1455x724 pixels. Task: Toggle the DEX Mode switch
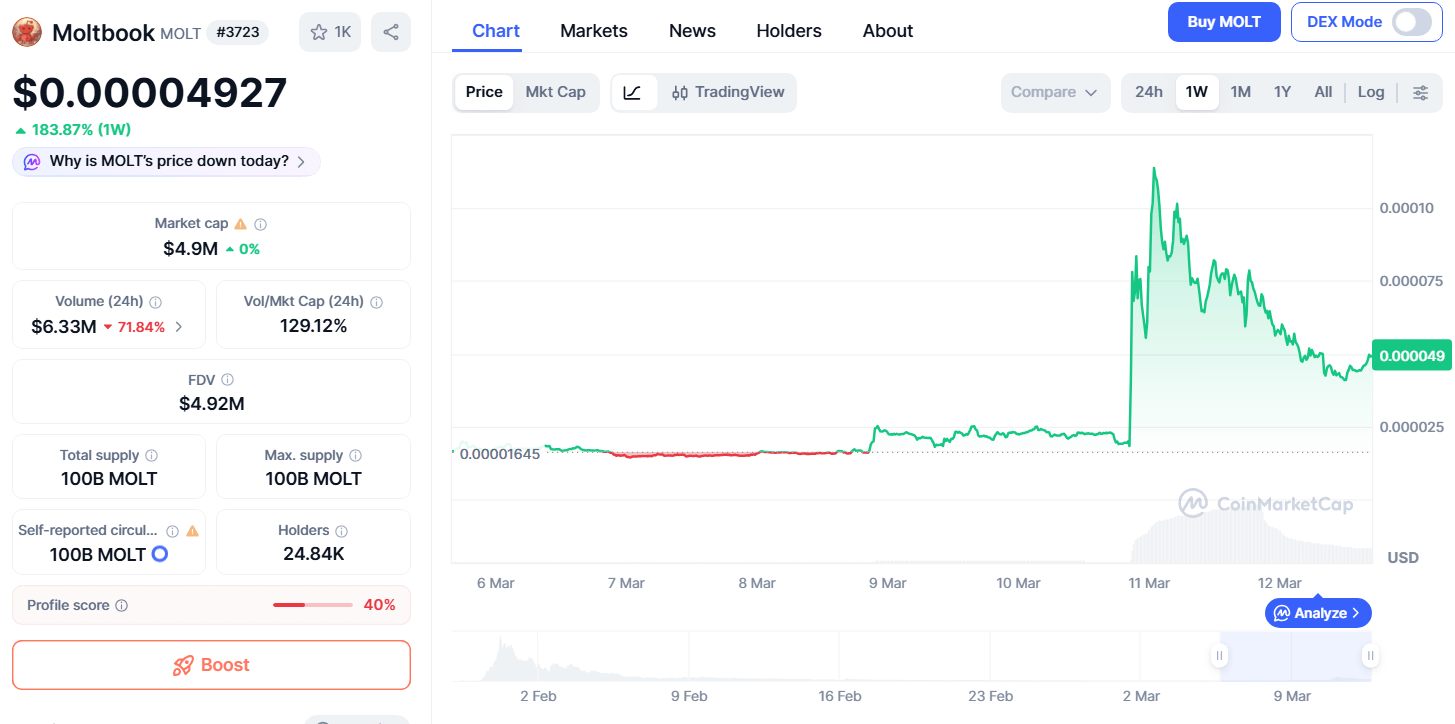[1411, 22]
